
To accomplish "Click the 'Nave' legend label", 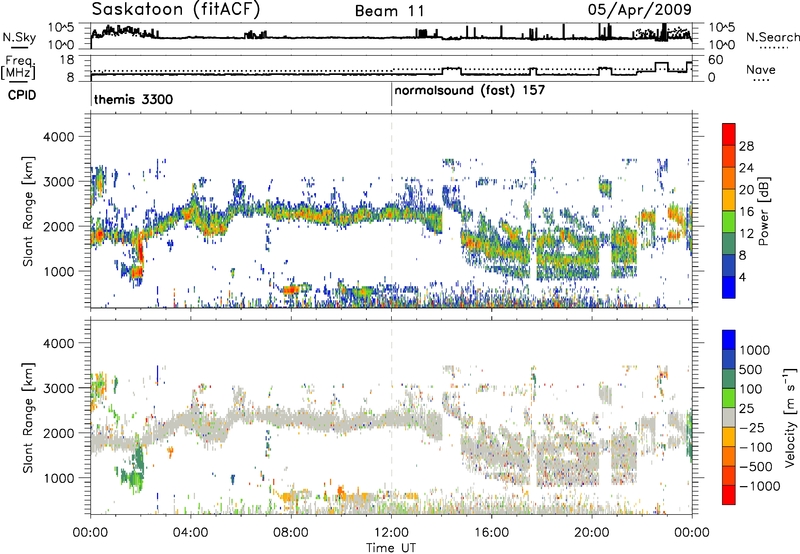I will pos(761,69).
